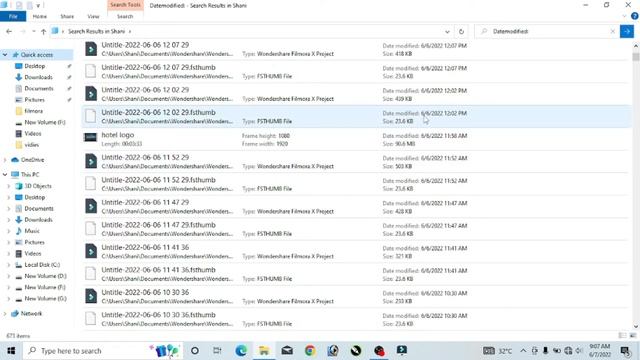Clear the Datemodified search text
640x360 pixels.
coord(613,31)
